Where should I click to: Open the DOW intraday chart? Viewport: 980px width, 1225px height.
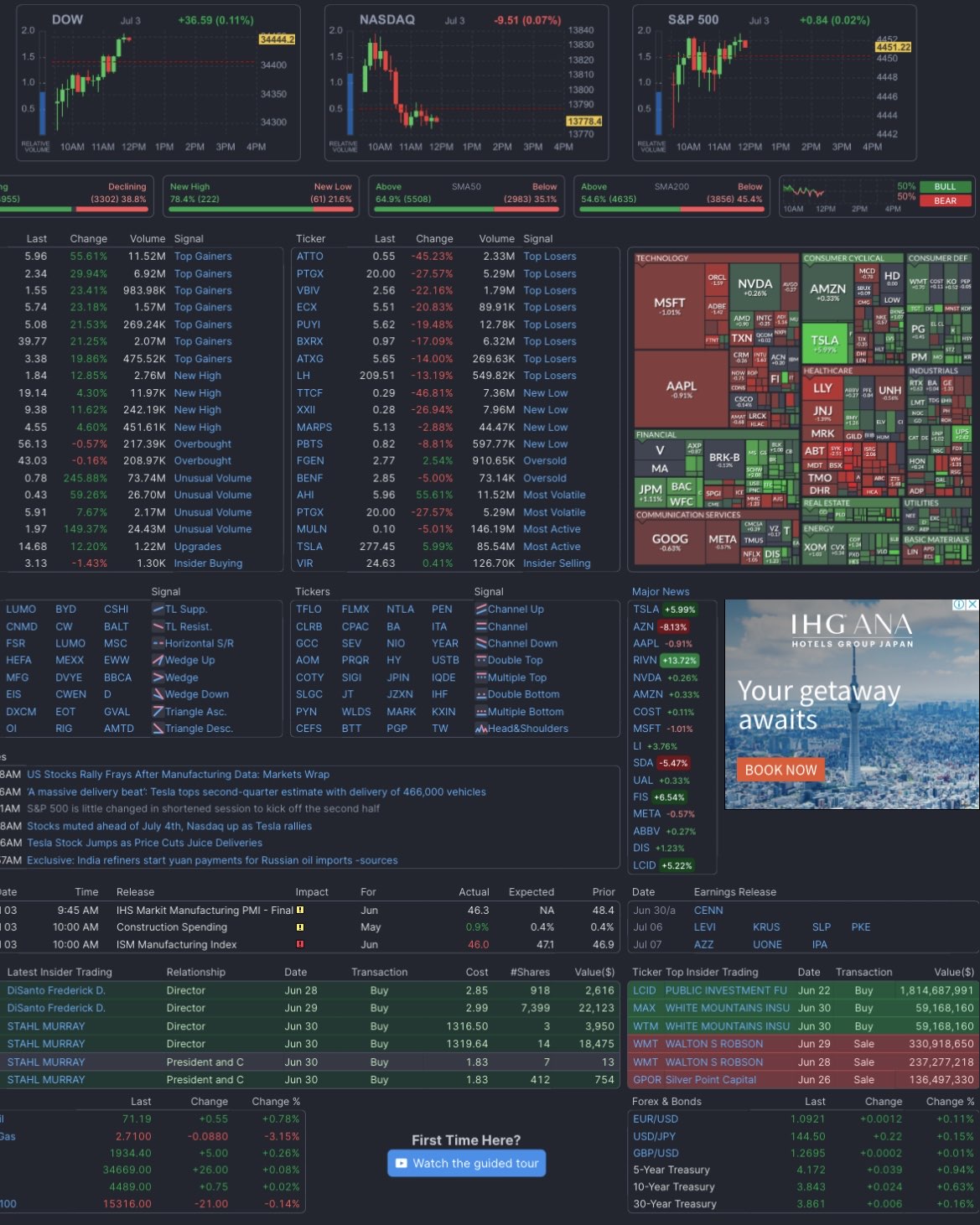coord(158,82)
